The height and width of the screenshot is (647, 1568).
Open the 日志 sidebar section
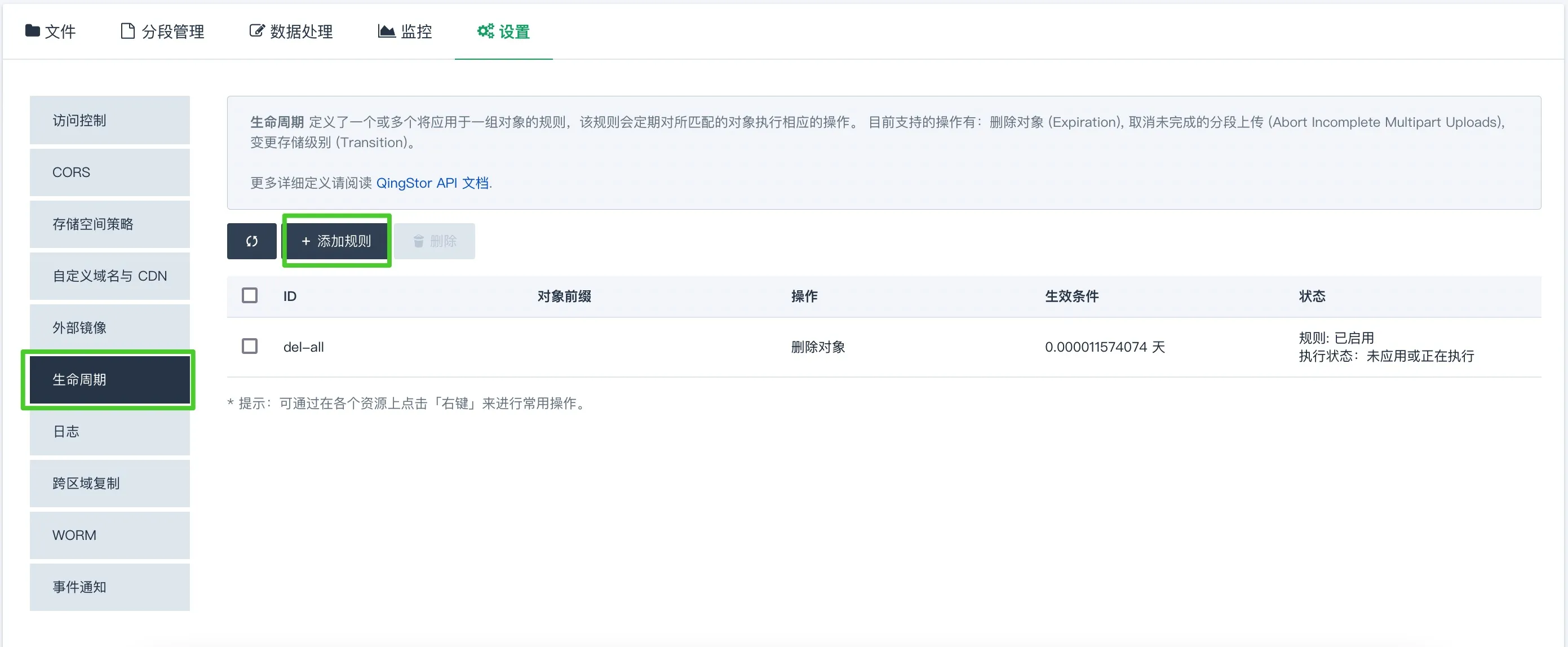coord(109,432)
